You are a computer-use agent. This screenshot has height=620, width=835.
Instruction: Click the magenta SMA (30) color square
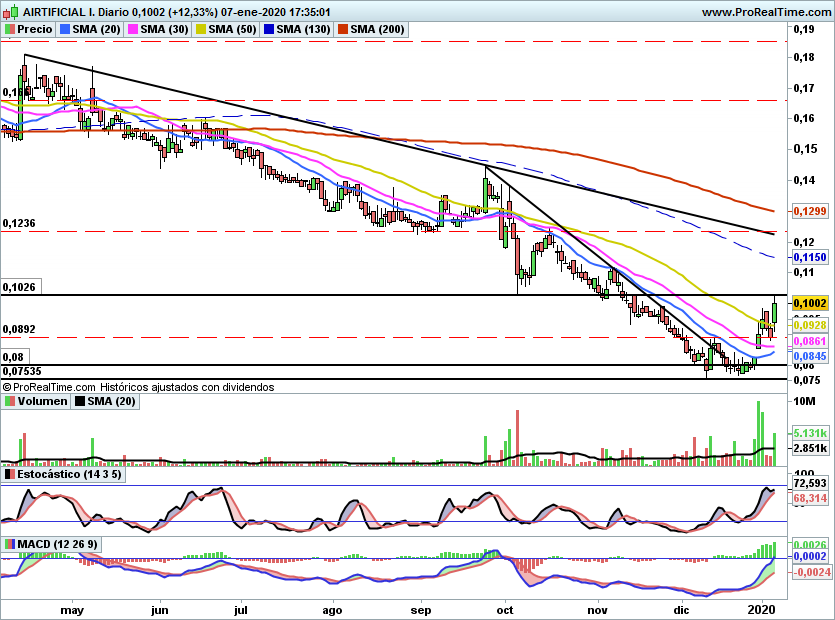(132, 30)
